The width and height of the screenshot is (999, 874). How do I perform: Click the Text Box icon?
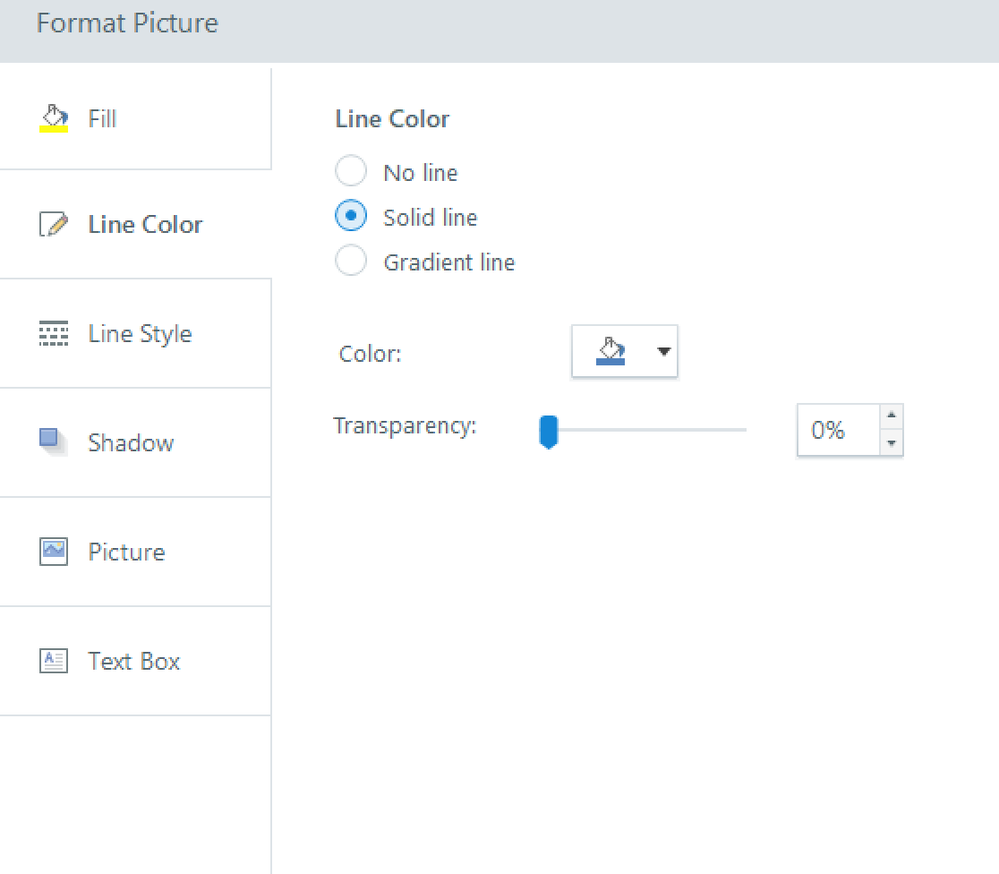53,661
